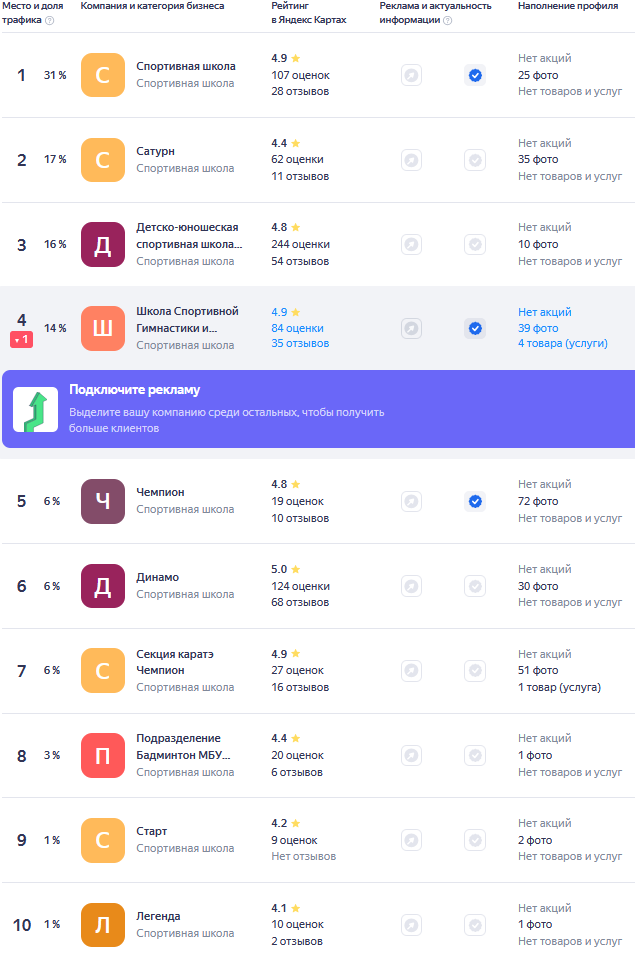Screen dimensions: 635x965
Task: Click the Ч avatar of Чемпион ranked 5
Action: point(103,501)
